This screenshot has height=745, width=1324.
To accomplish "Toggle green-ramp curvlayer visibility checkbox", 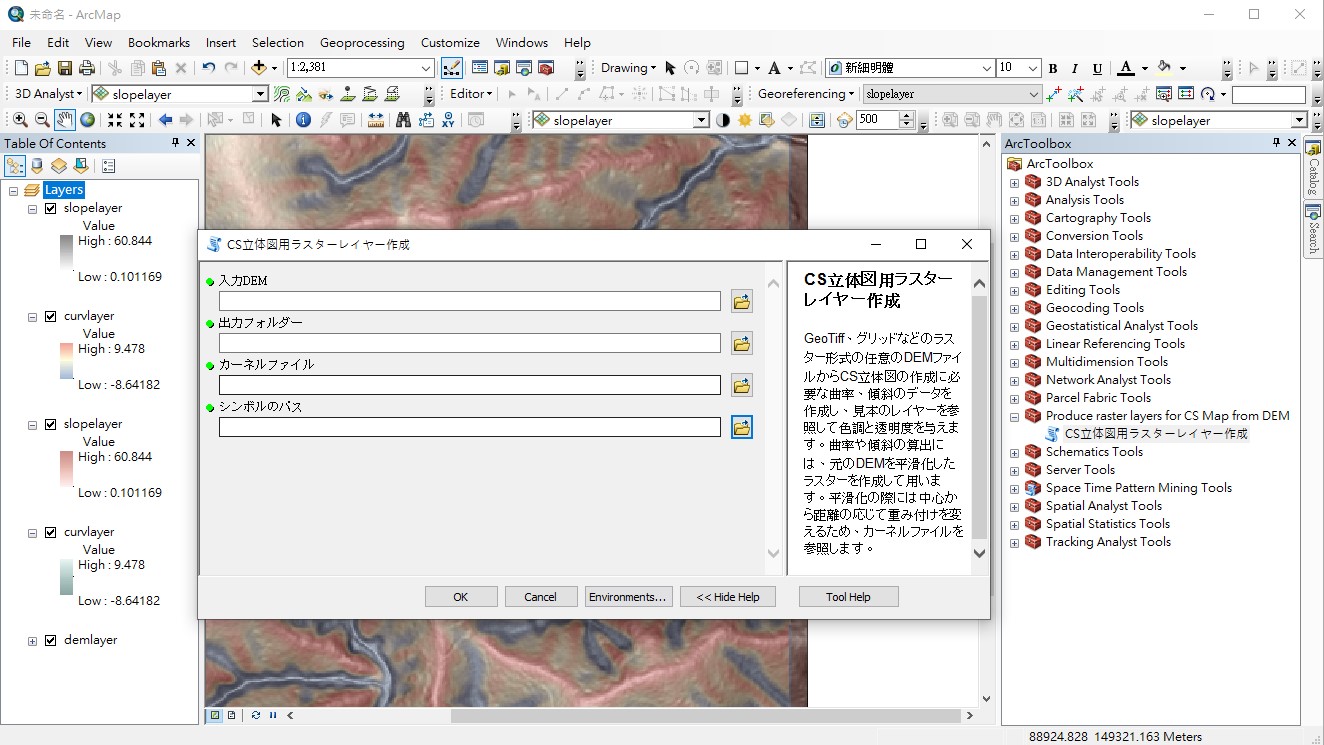I will click(x=51, y=532).
